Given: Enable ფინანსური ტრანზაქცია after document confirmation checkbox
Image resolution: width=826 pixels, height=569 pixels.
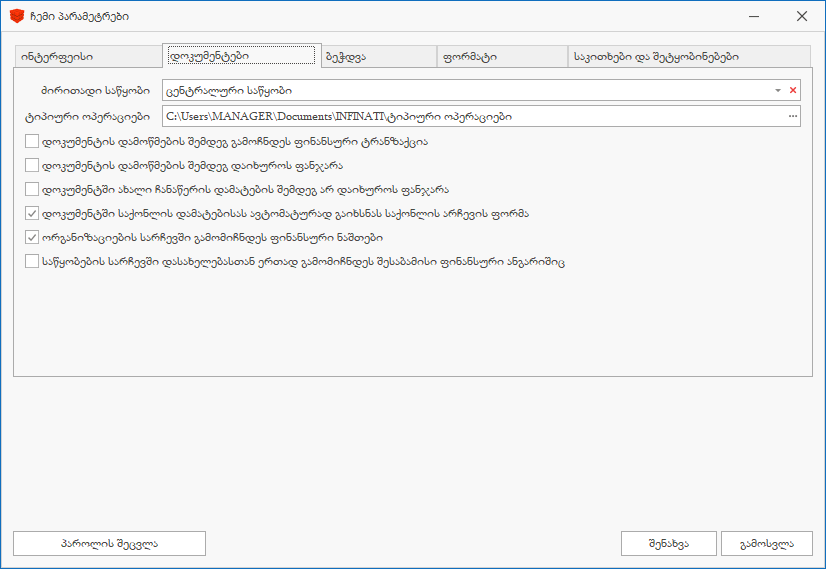Looking at the screenshot, I should (x=32, y=142).
